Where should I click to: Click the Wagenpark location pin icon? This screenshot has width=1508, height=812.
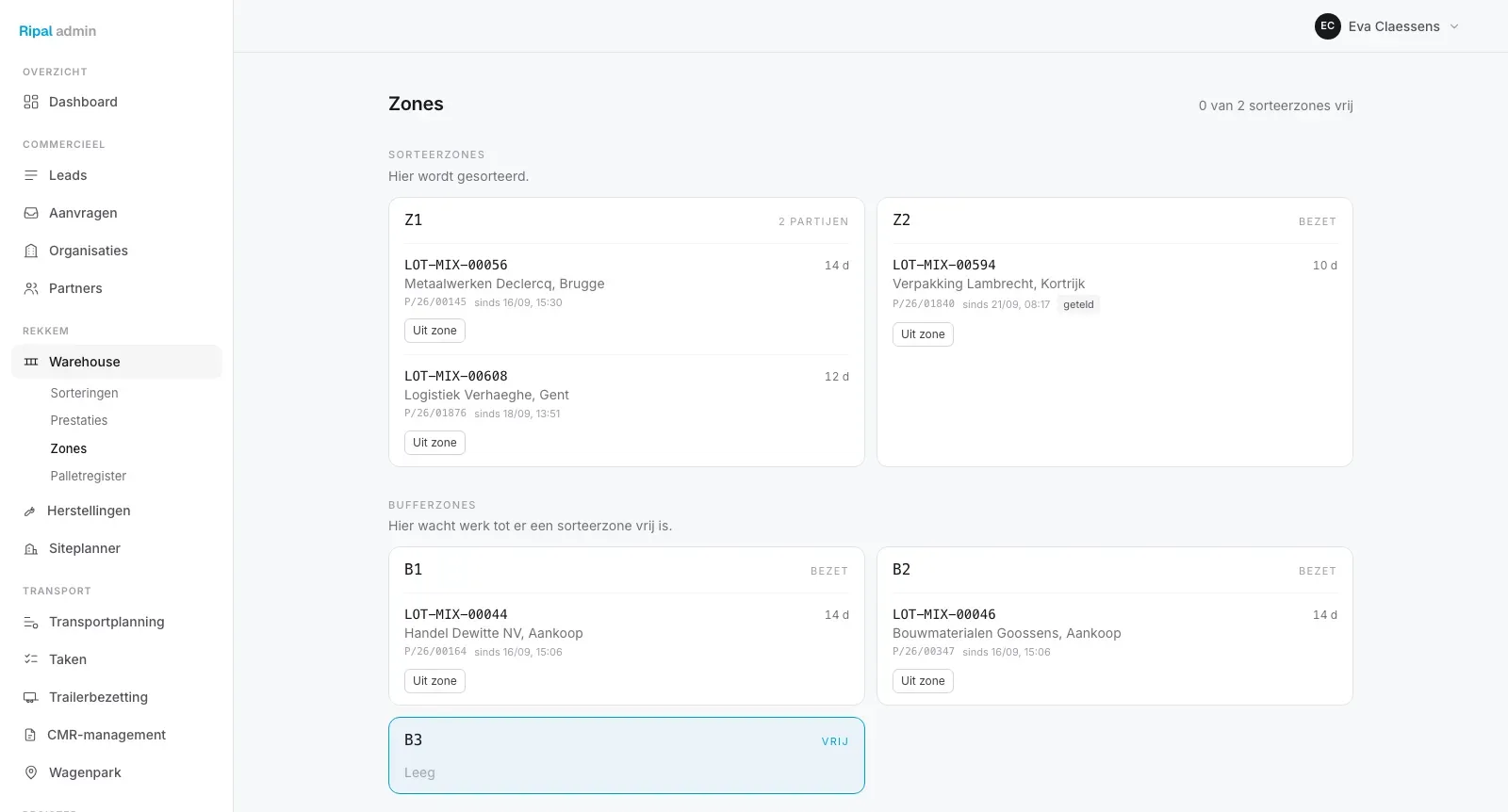[x=31, y=772]
